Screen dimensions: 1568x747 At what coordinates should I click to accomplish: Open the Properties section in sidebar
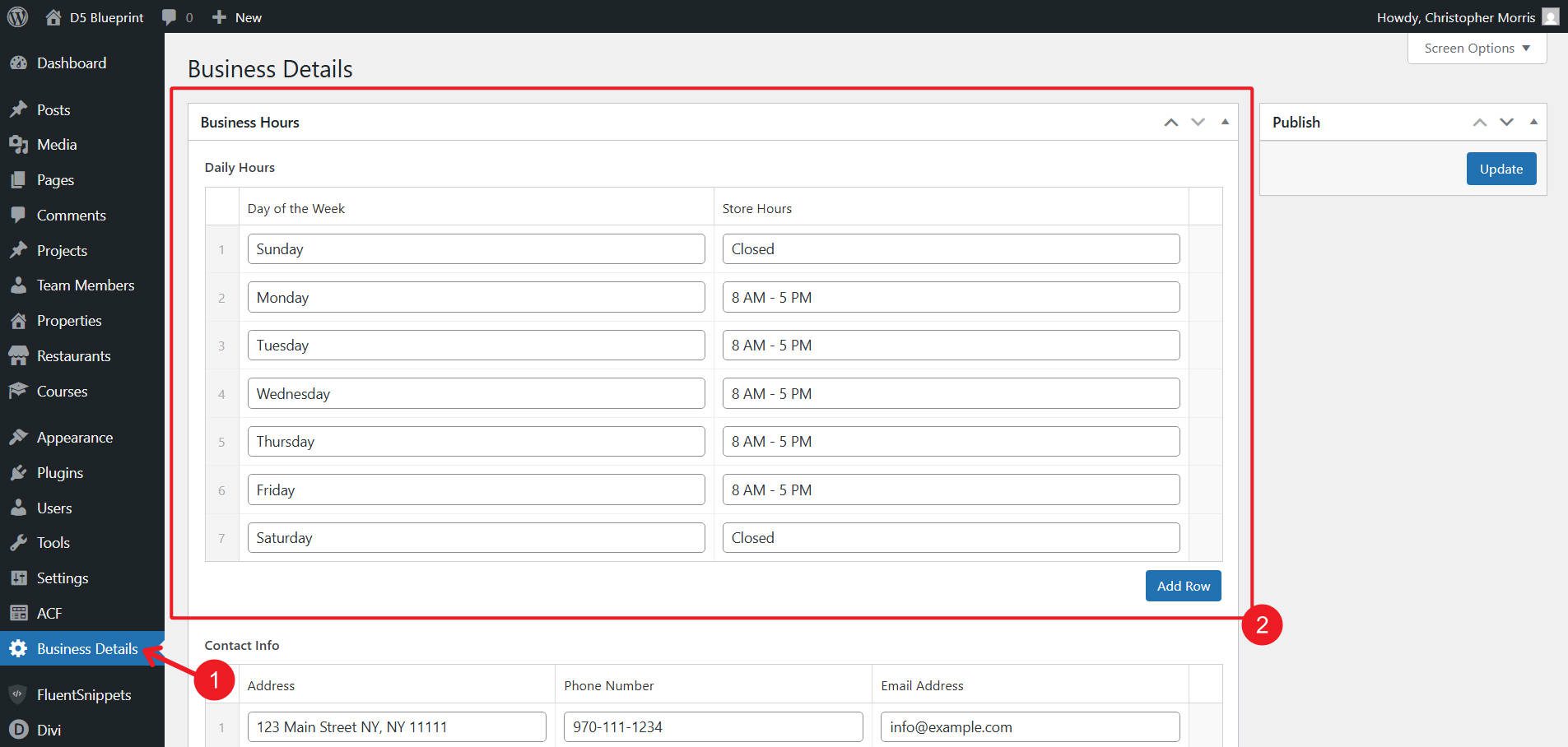click(69, 320)
